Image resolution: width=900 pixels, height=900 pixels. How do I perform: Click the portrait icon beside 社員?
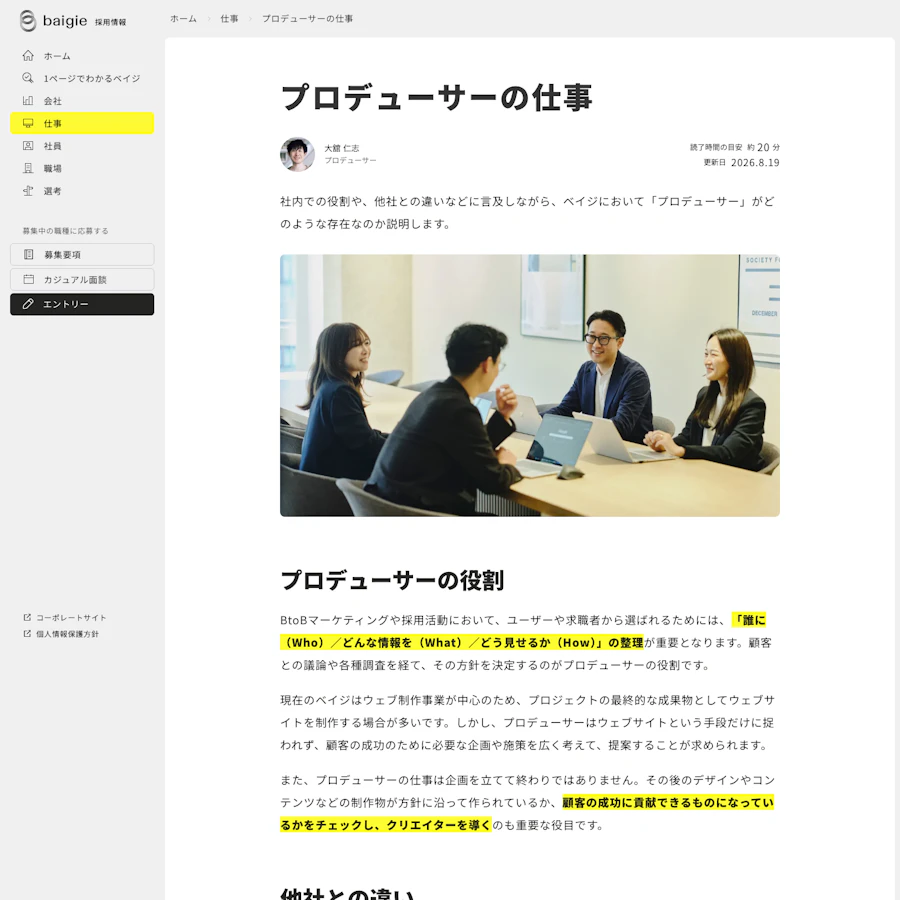coord(28,146)
